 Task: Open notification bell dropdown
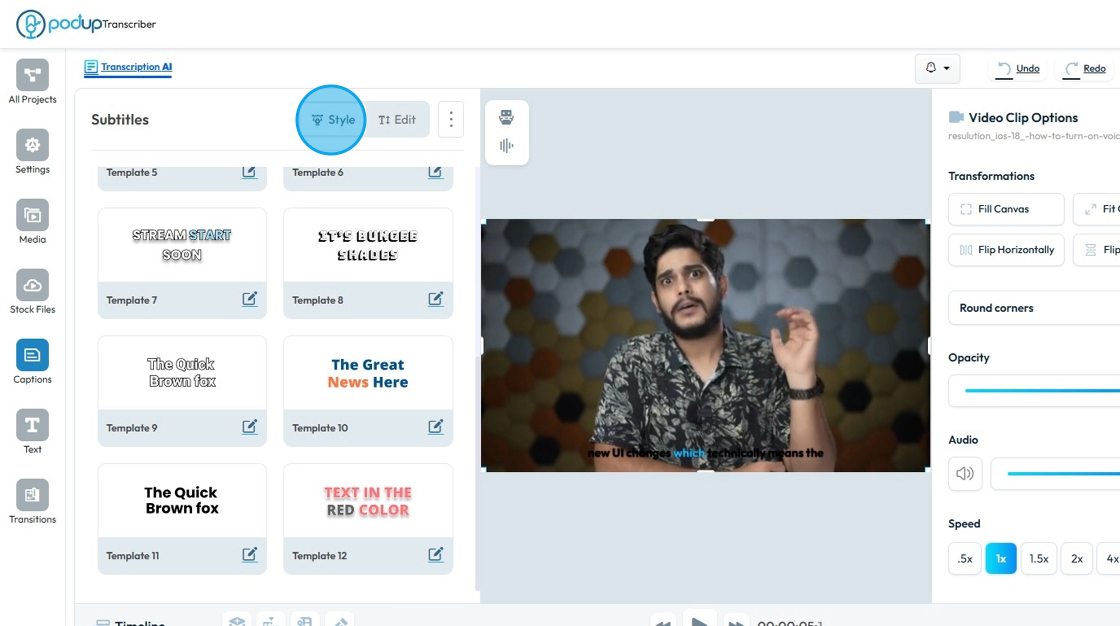coord(937,68)
